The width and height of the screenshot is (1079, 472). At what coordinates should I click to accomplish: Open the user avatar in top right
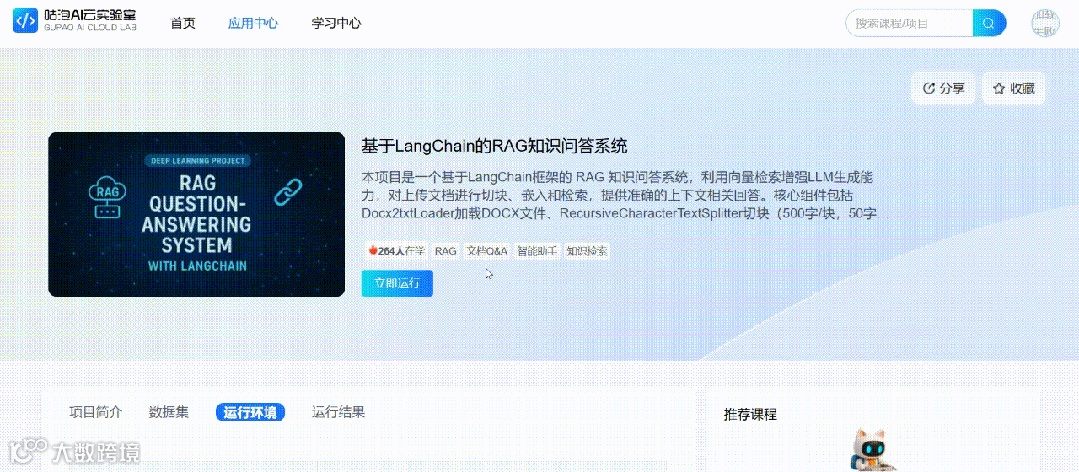[1045, 23]
